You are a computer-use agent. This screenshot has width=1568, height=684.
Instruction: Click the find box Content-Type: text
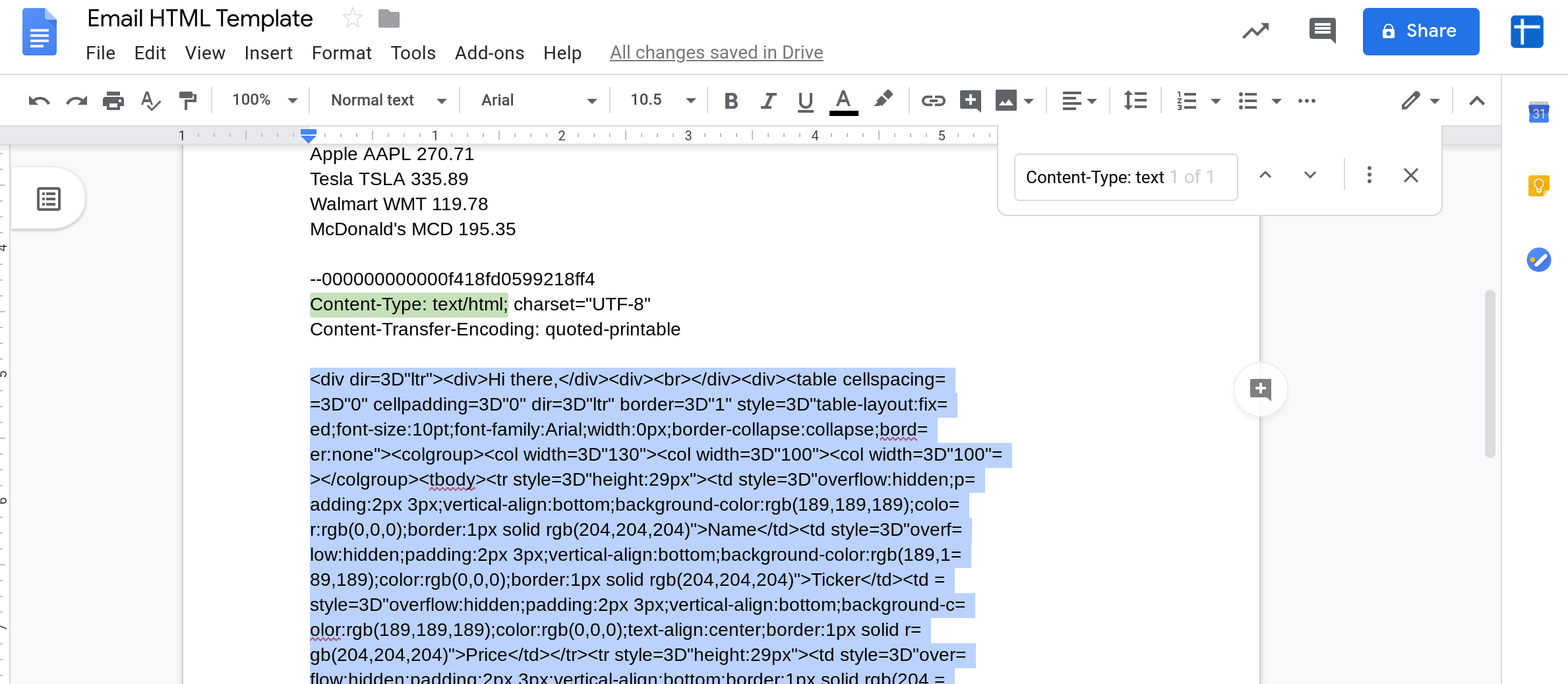click(x=1125, y=177)
